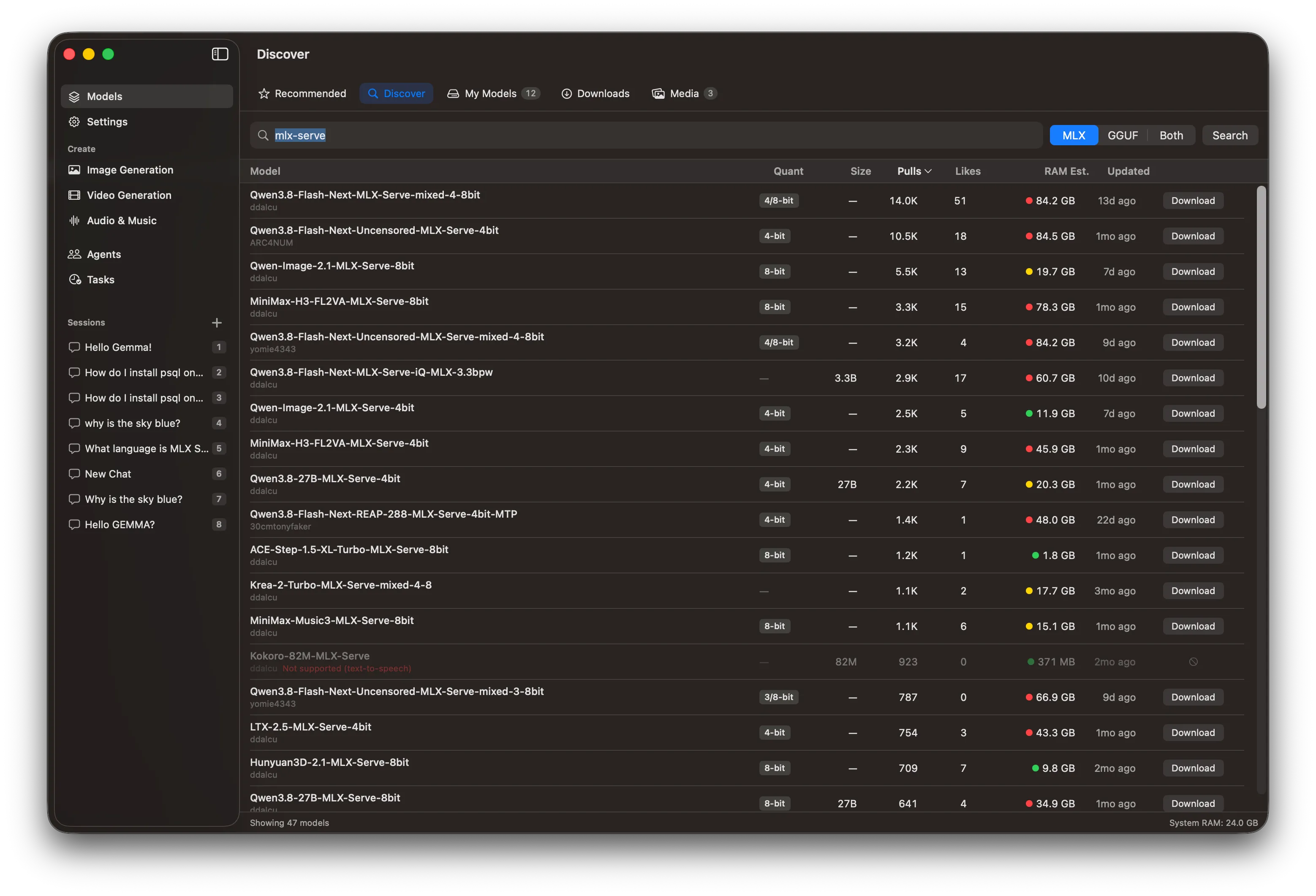Toggle the sidebar panel icon
1316x896 pixels.
(x=220, y=54)
